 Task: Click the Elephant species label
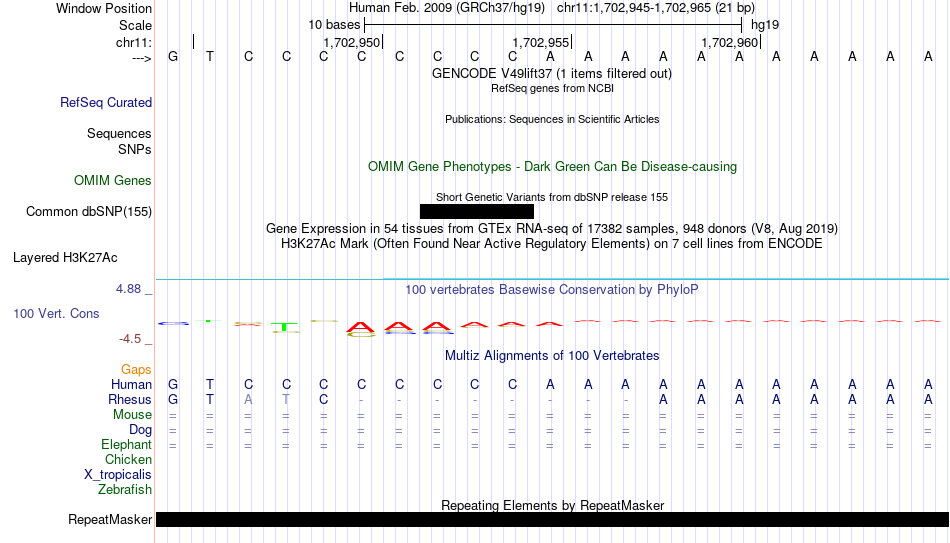(127, 445)
